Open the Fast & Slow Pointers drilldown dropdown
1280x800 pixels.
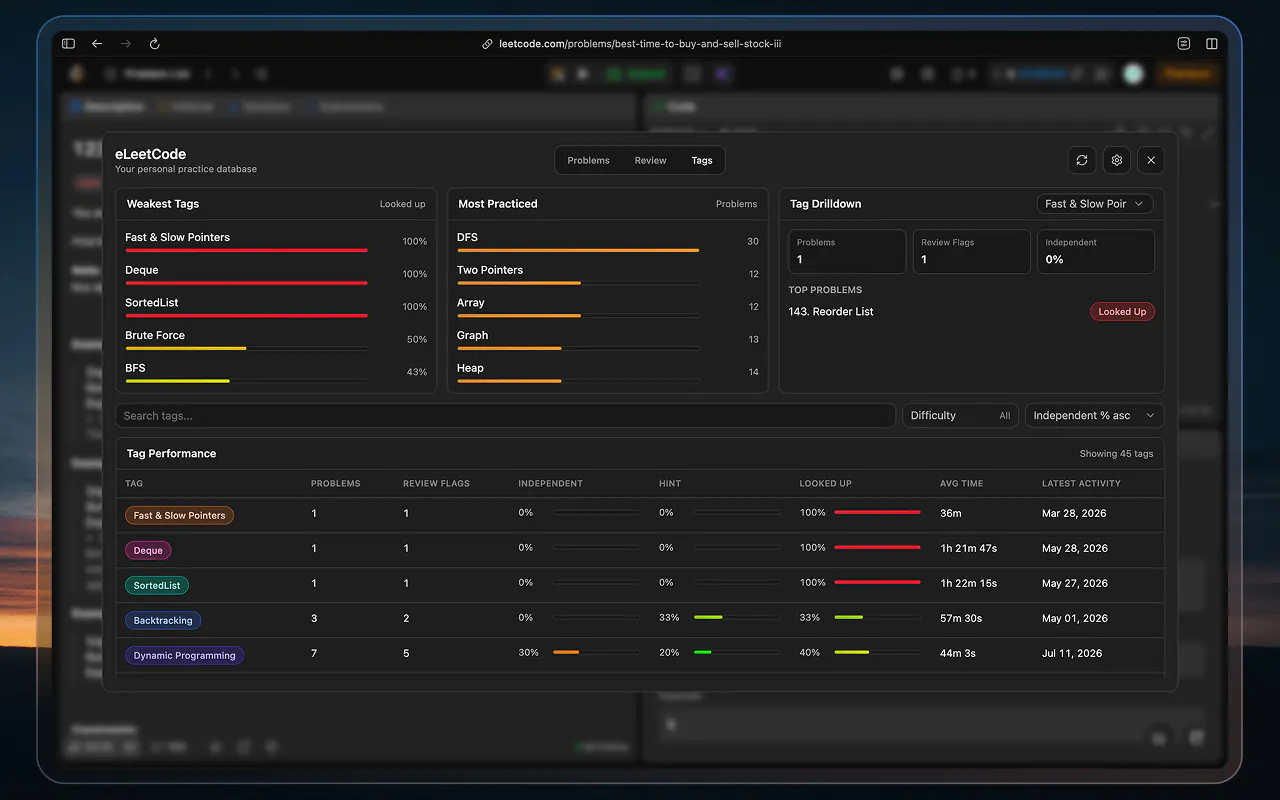[1095, 204]
